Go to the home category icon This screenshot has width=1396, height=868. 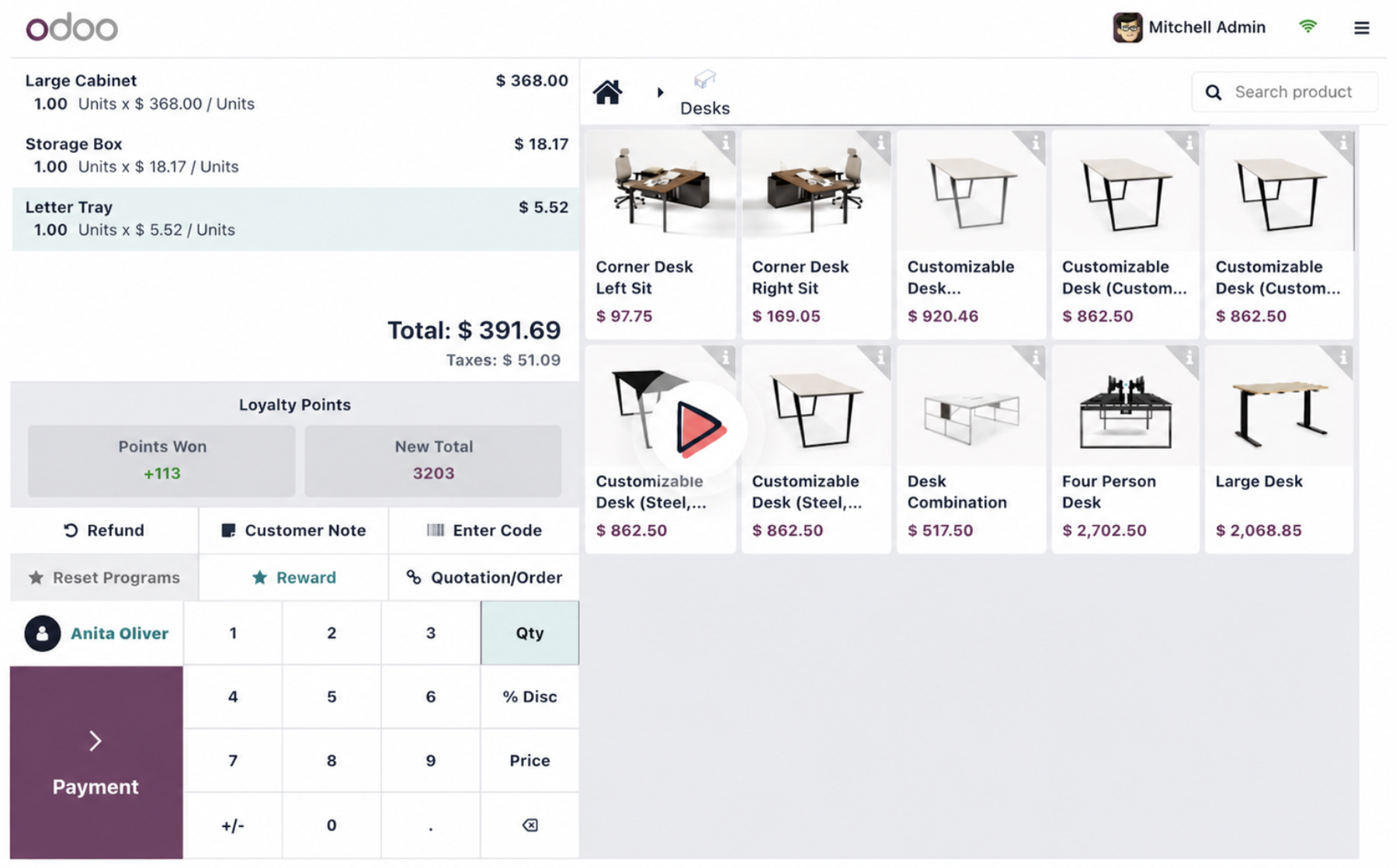[x=607, y=92]
